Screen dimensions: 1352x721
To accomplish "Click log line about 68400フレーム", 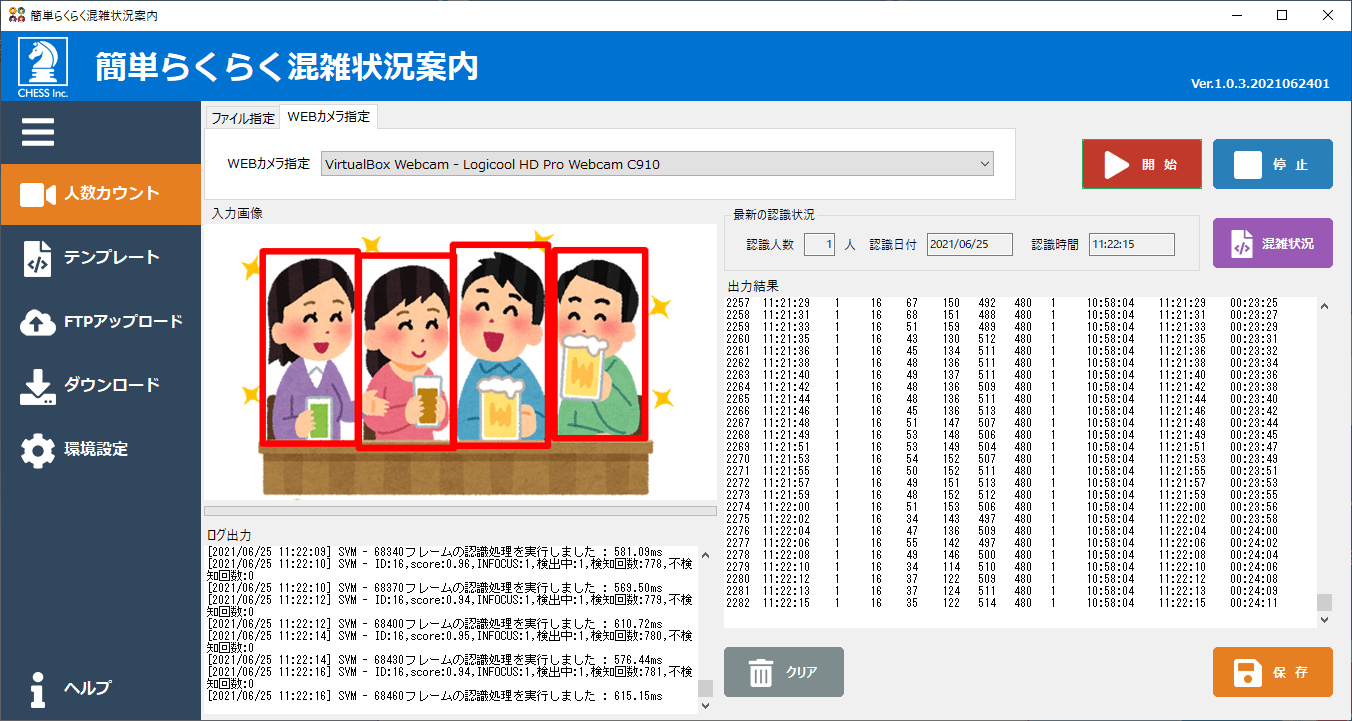I will (435, 624).
